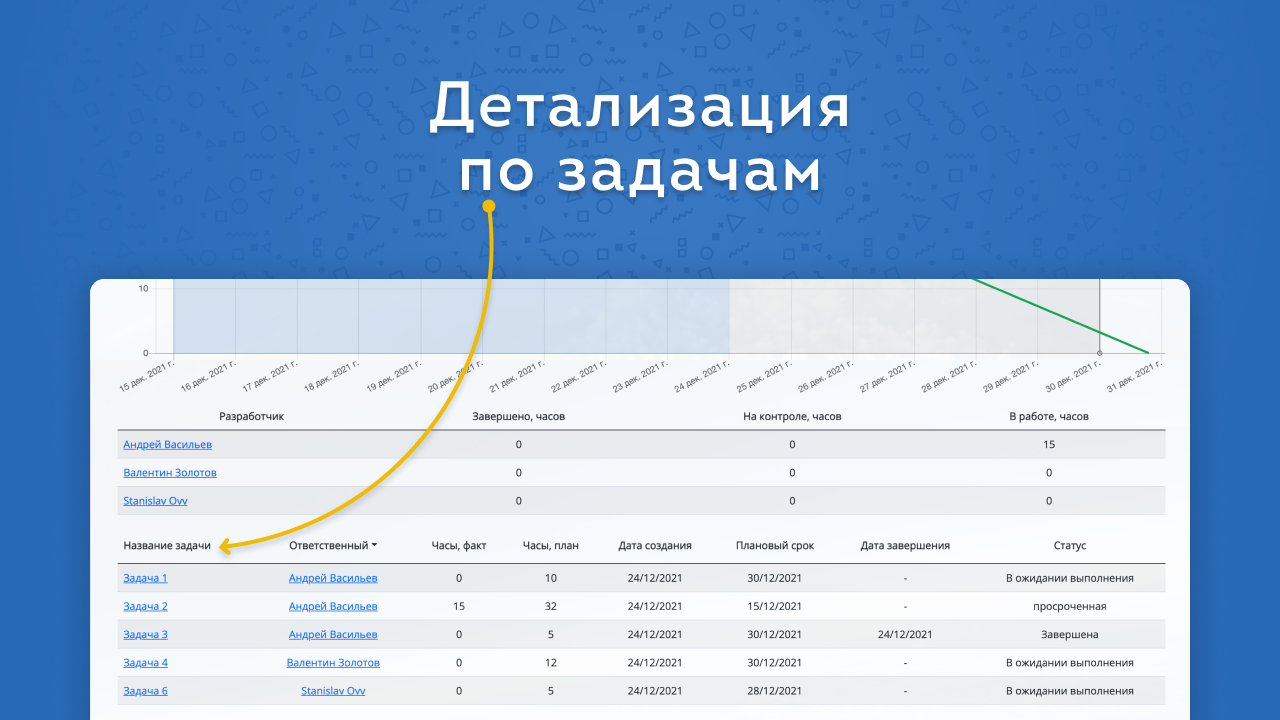Click Stanislav Ovv in Задача 6 row
The width and height of the screenshot is (1280, 720).
point(333,691)
